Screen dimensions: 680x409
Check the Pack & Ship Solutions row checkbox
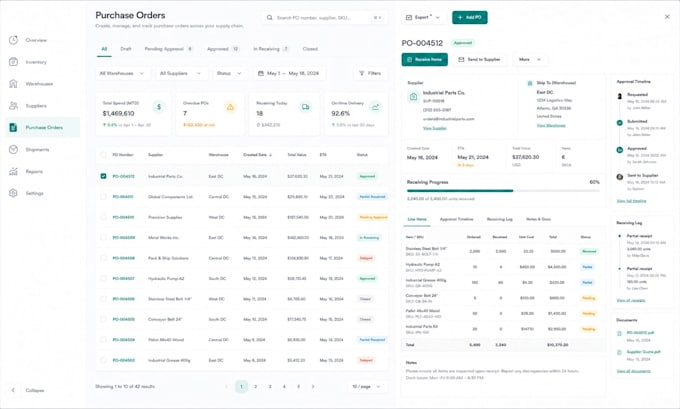(103, 258)
